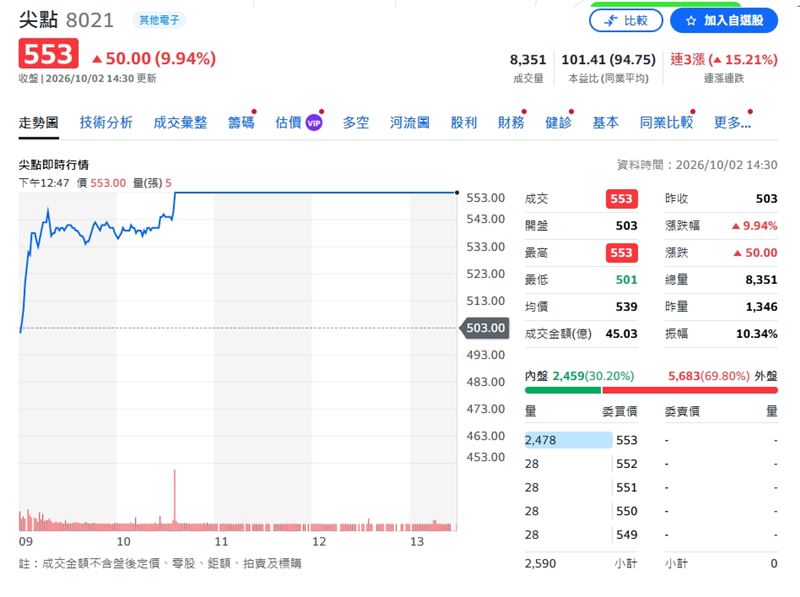
Task: Open the 河流圖 tab
Action: [x=410, y=123]
